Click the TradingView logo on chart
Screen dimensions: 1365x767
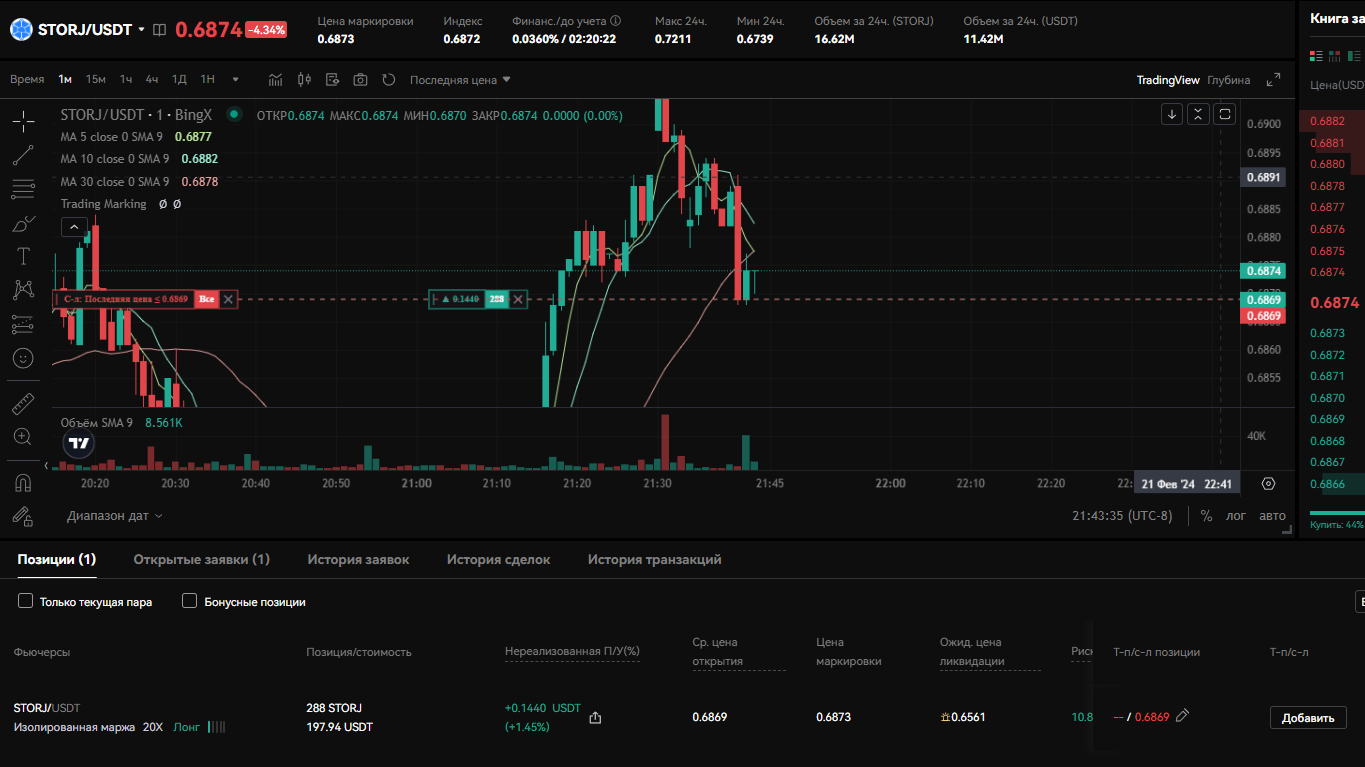point(79,443)
